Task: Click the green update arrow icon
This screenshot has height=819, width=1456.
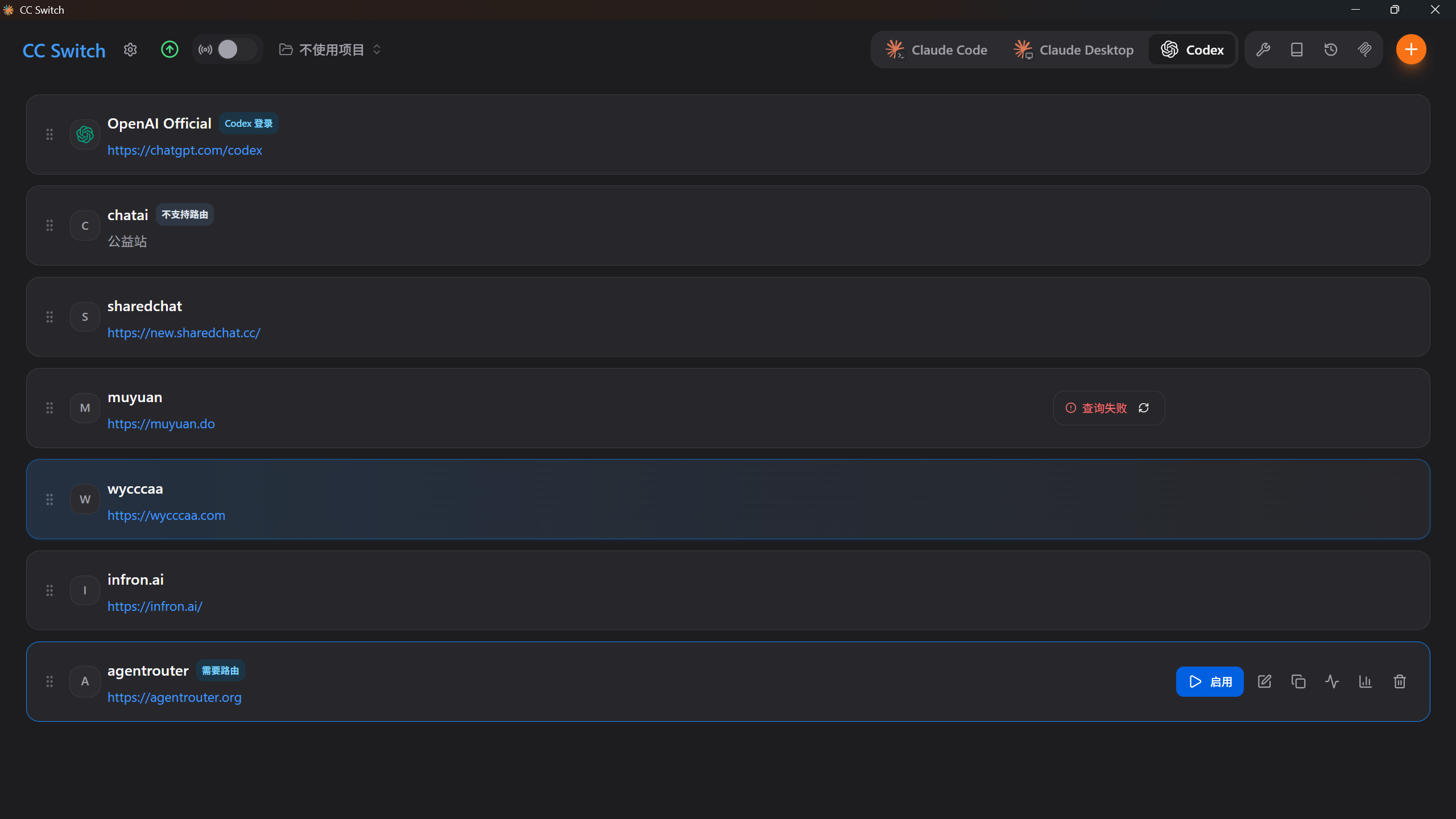Action: 169,49
